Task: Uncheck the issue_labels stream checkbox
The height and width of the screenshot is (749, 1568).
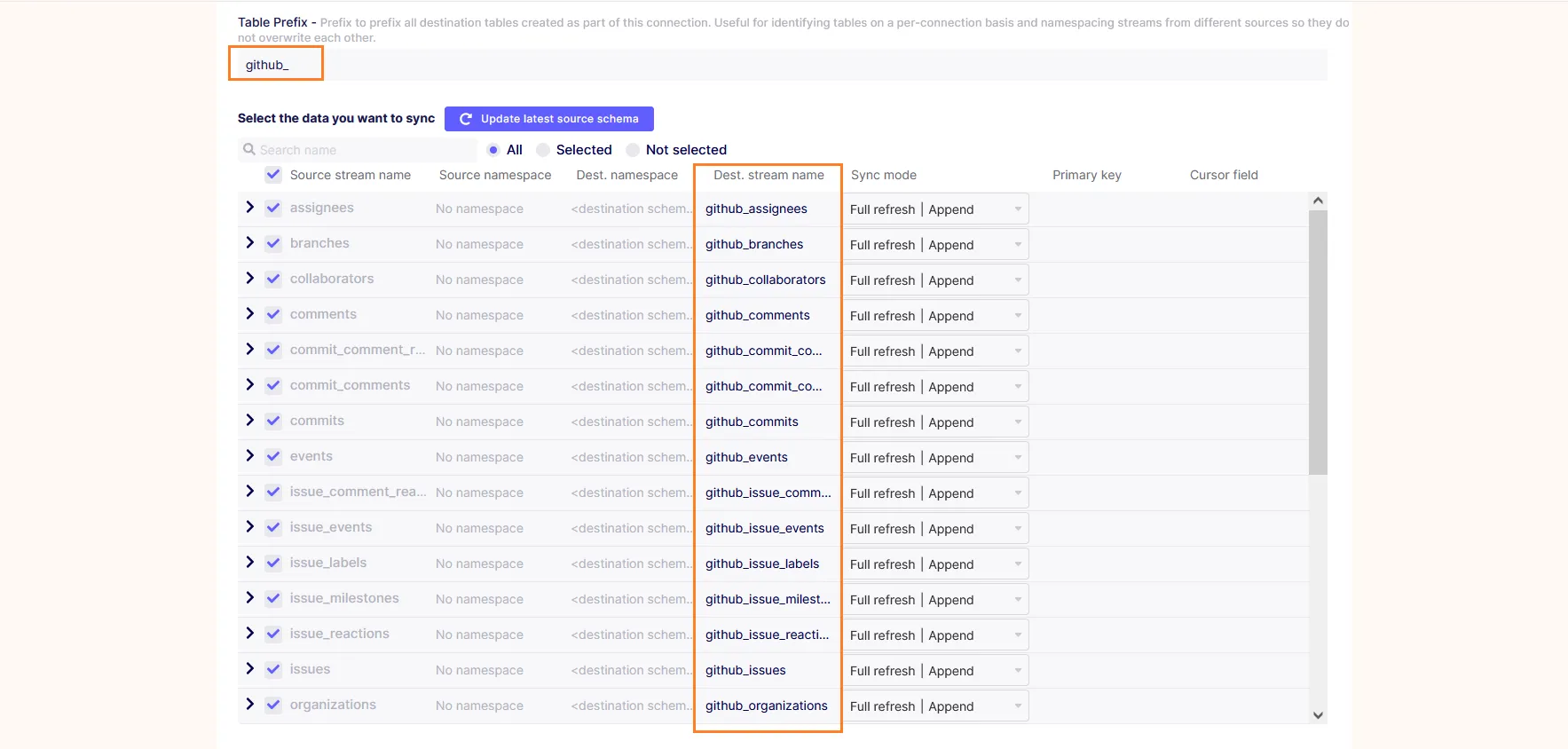Action: point(273,563)
